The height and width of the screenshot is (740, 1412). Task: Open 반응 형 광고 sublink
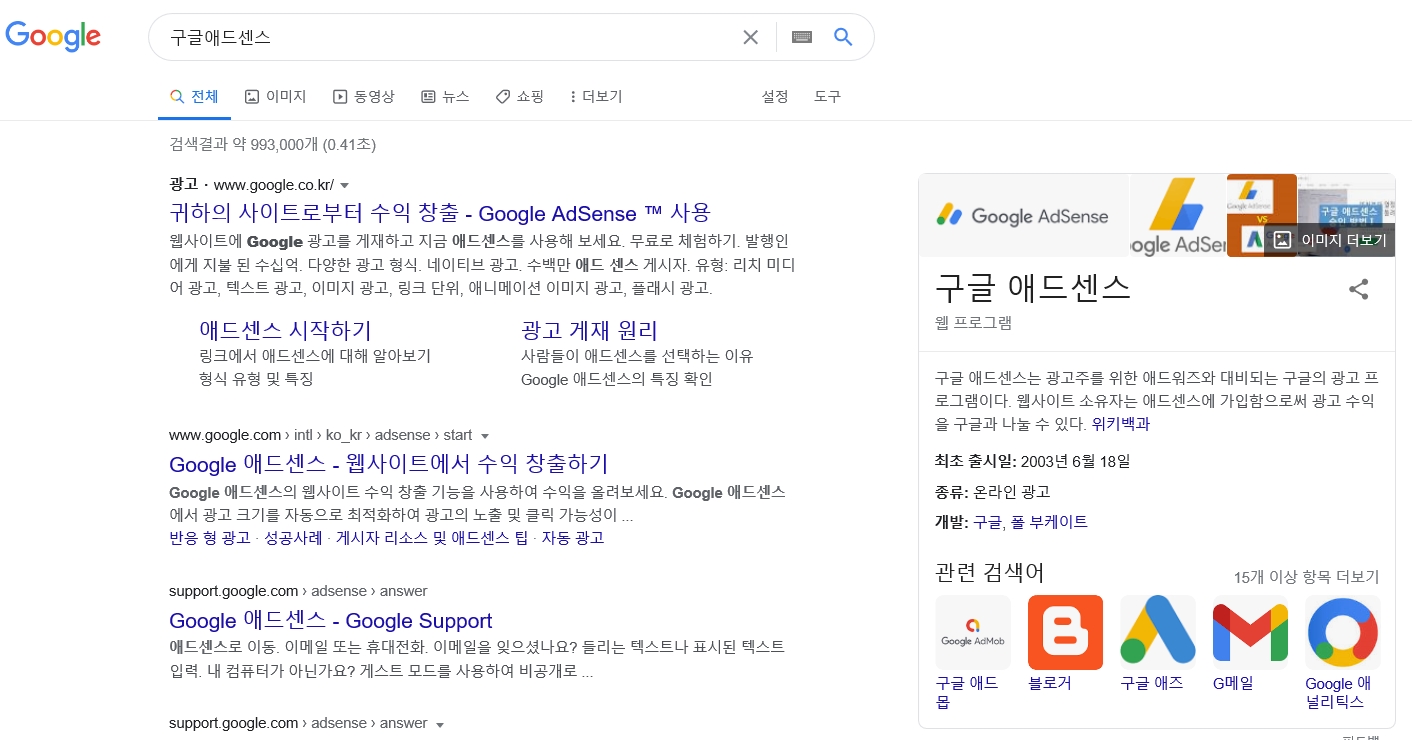pos(210,538)
